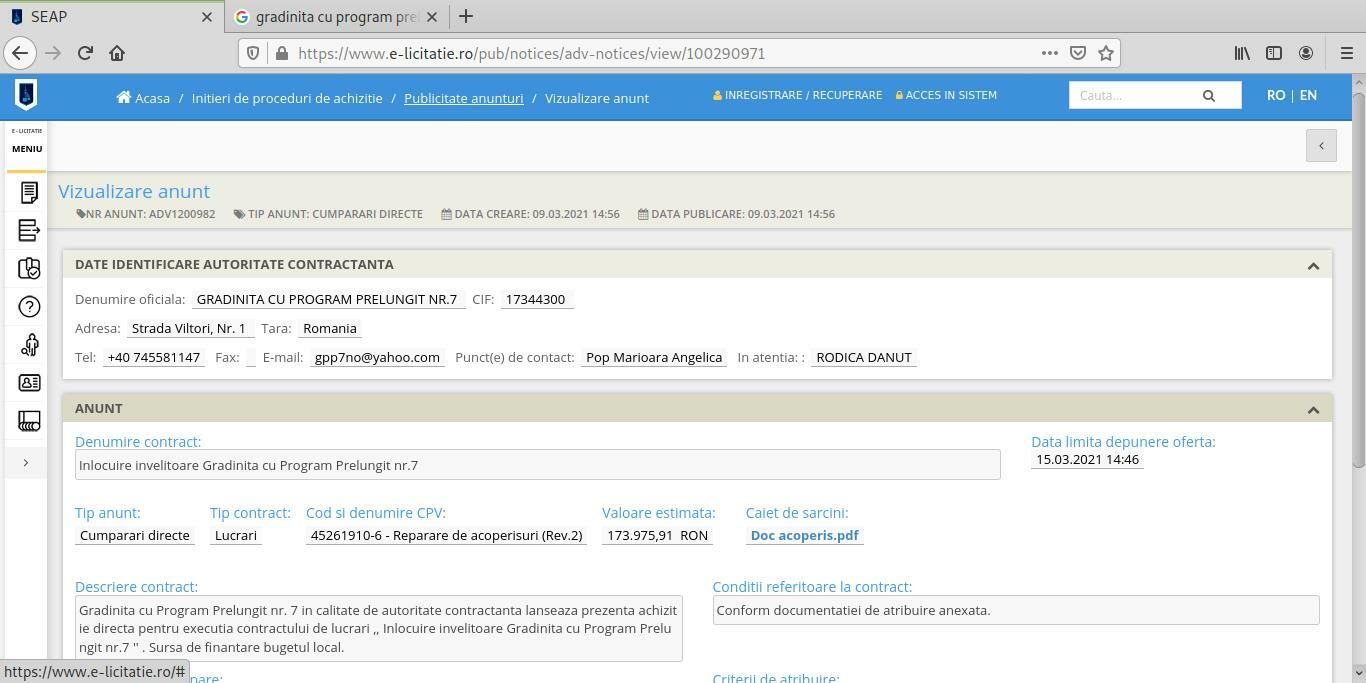Open the Firefox hamburger menu
Screen dimensions: 1366x683
click(x=1346, y=53)
